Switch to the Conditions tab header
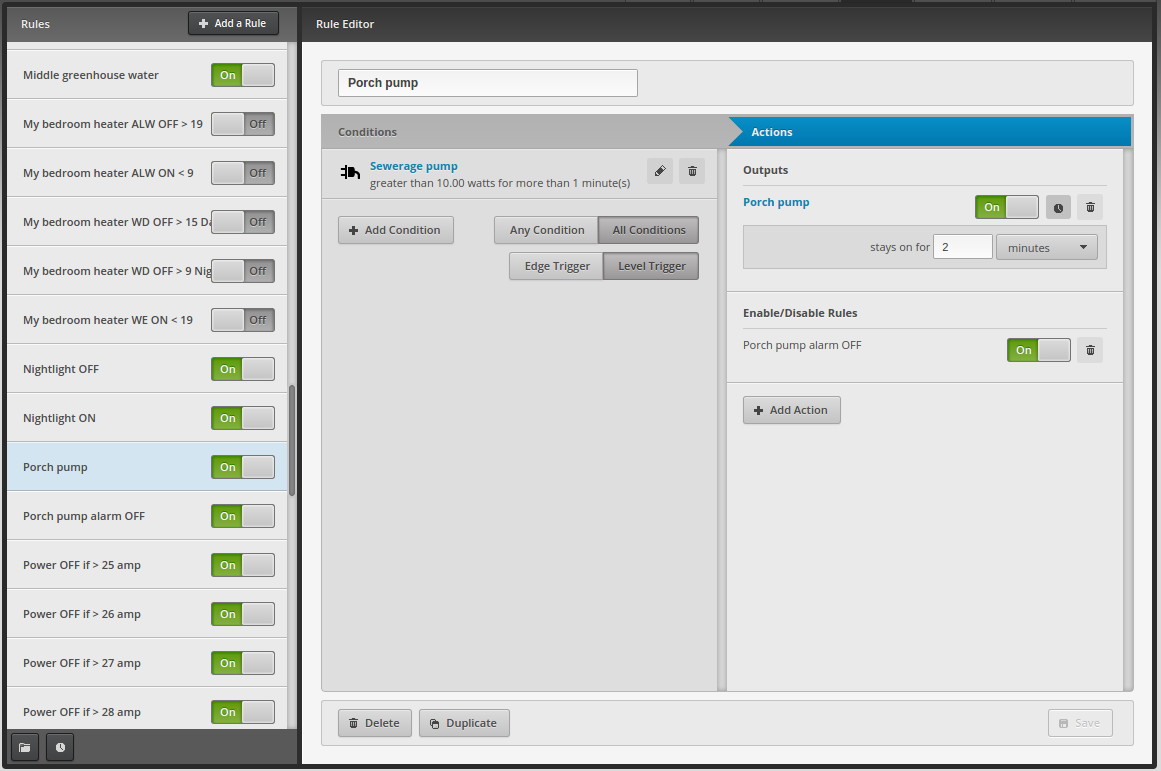This screenshot has height=771, width=1161. (525, 132)
